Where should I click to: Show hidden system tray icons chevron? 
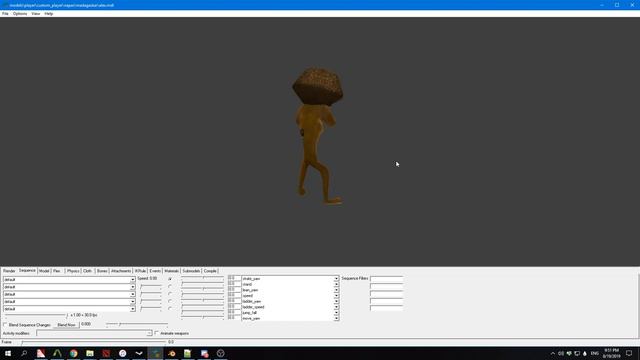tap(553, 353)
